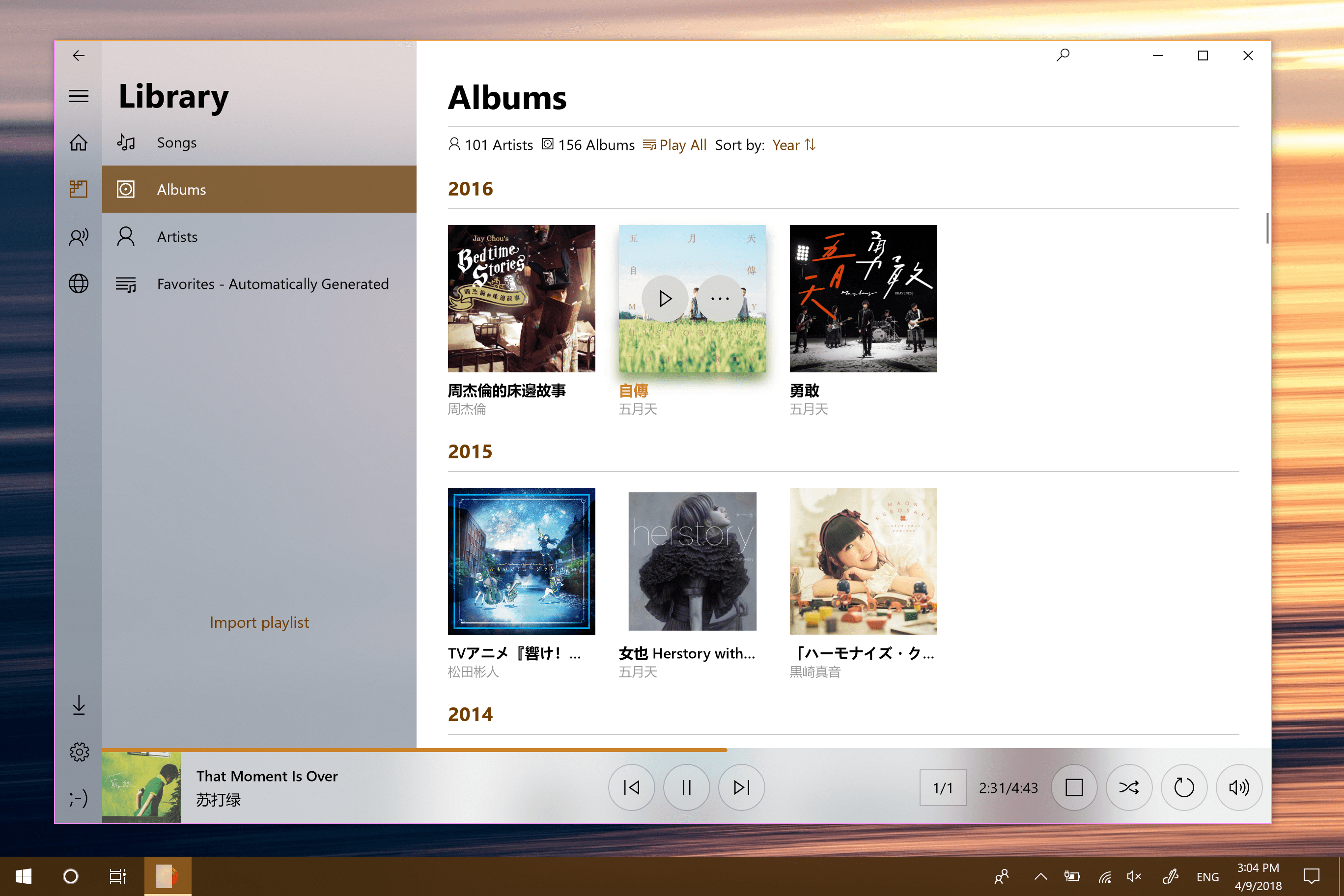Click the Import playlist link
Image resolution: width=1344 pixels, height=896 pixels.
click(259, 622)
